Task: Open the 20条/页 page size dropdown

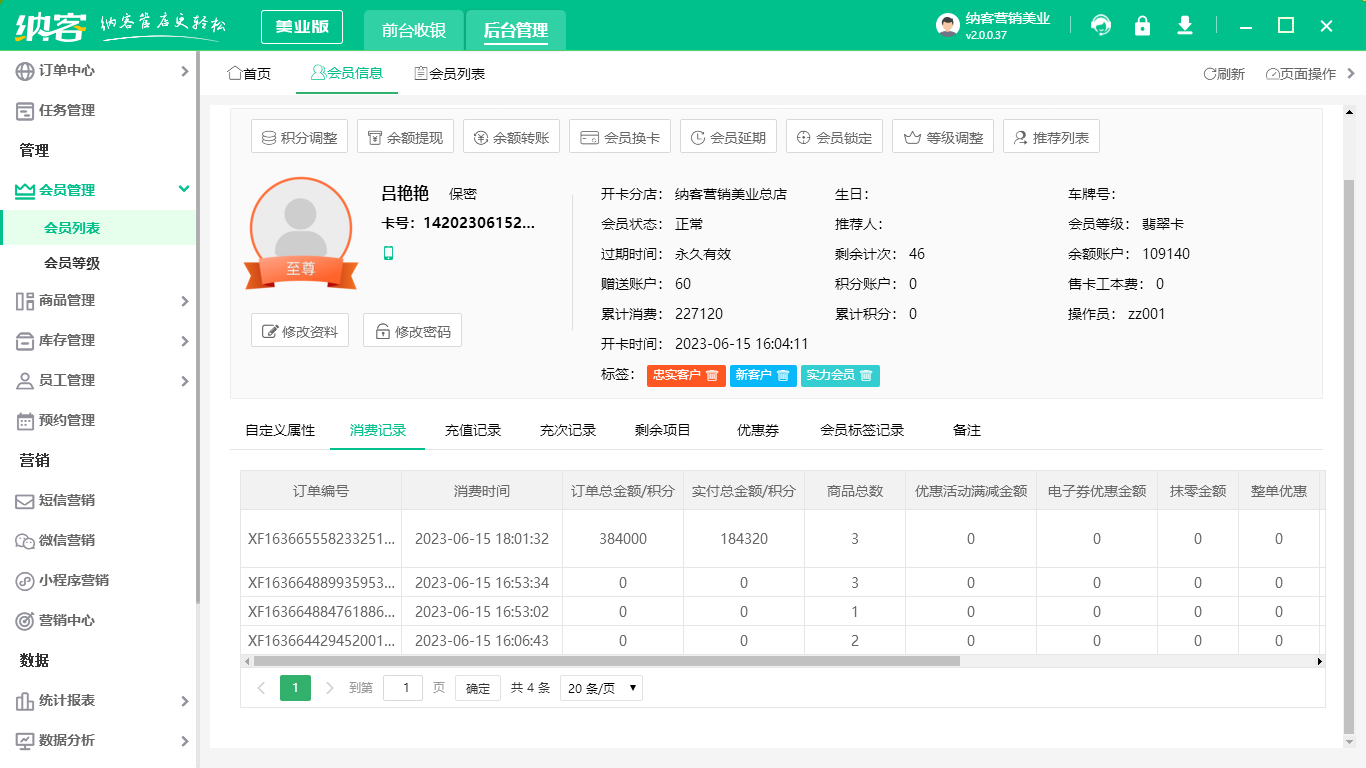Action: pyautogui.click(x=600, y=688)
